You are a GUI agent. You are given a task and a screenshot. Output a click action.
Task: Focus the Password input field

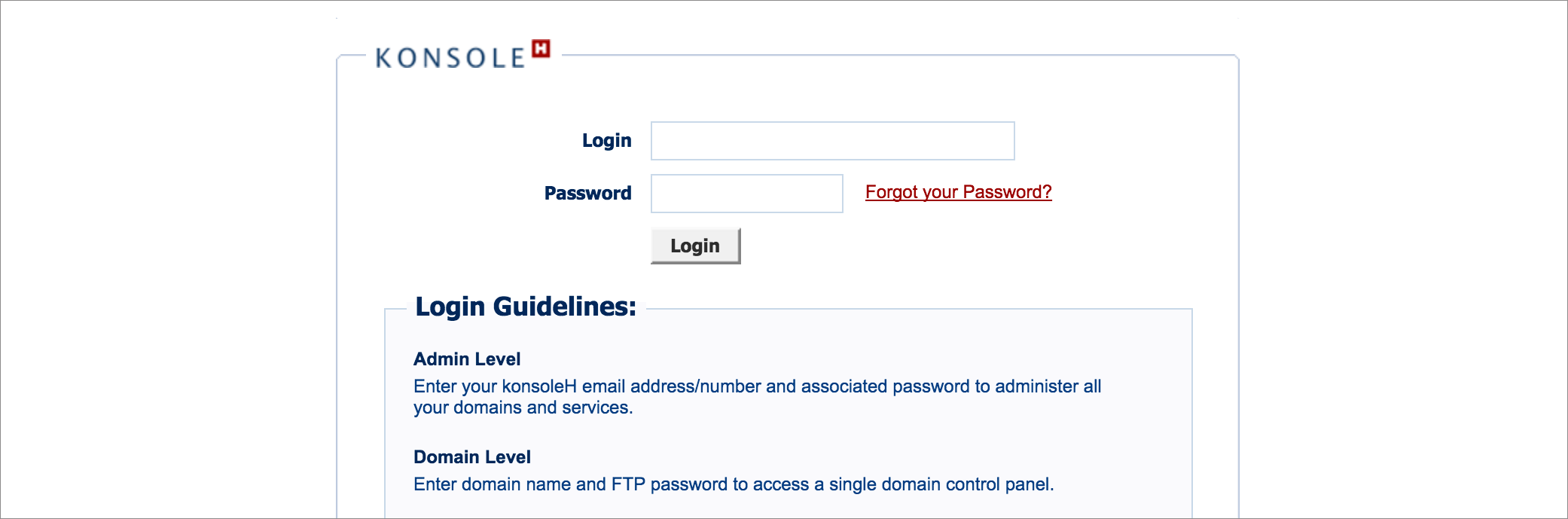coord(746,194)
